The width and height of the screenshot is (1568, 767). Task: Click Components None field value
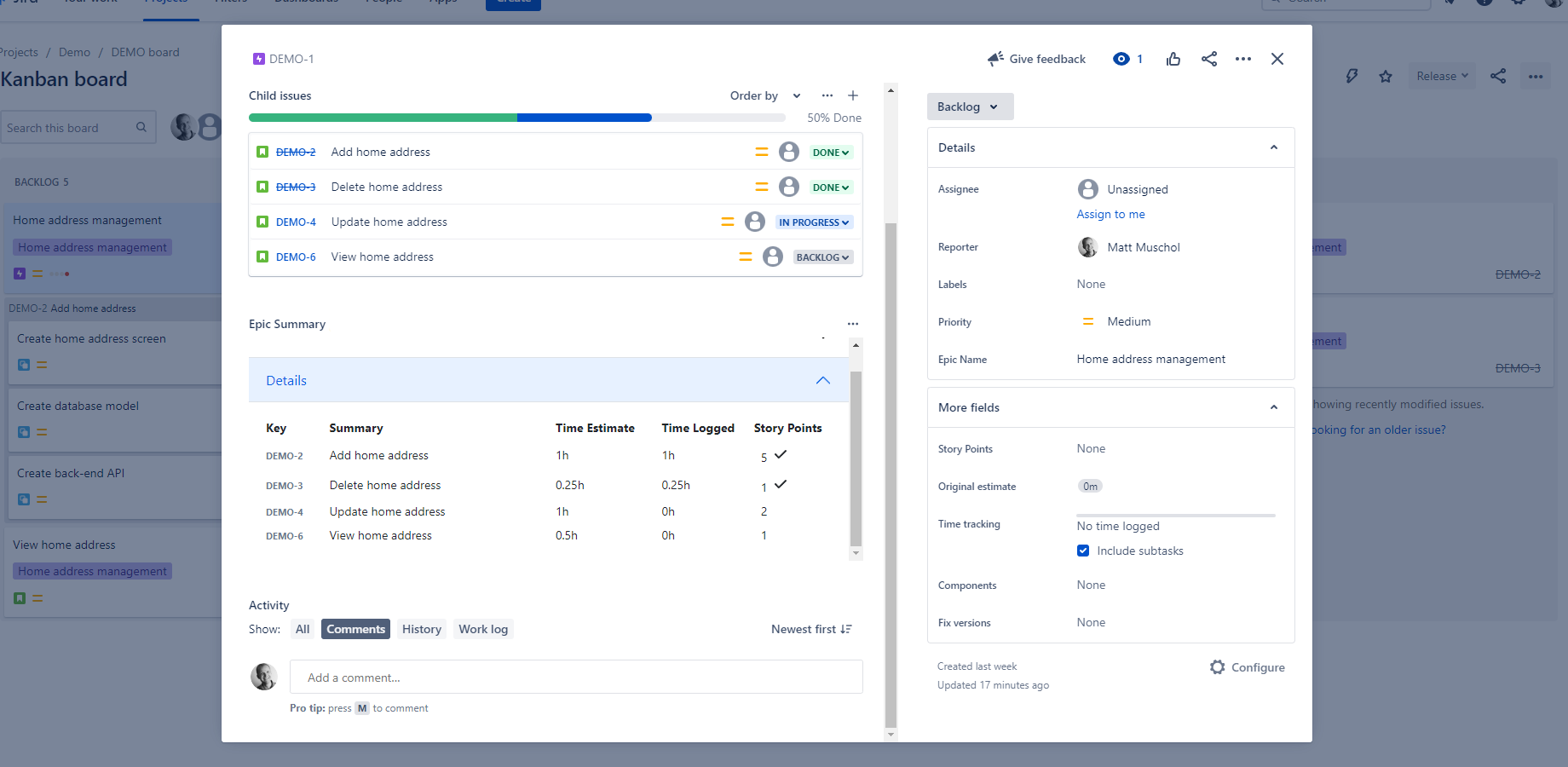coord(1091,585)
